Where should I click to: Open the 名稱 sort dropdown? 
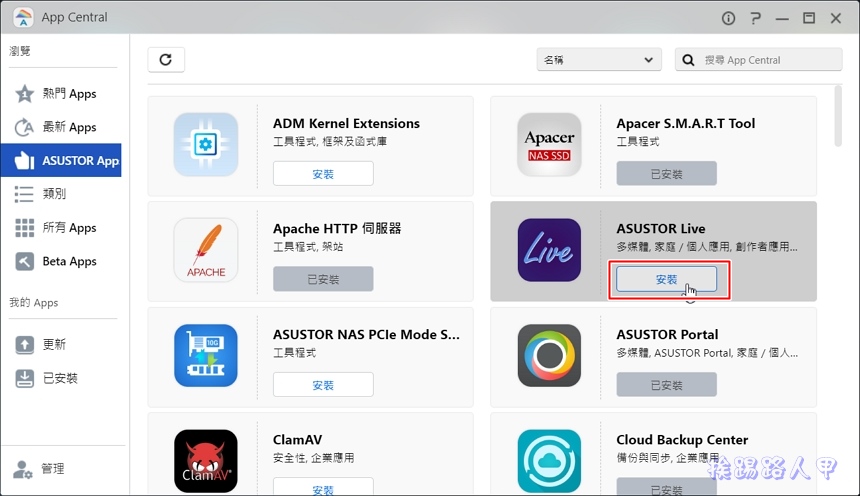pos(599,59)
